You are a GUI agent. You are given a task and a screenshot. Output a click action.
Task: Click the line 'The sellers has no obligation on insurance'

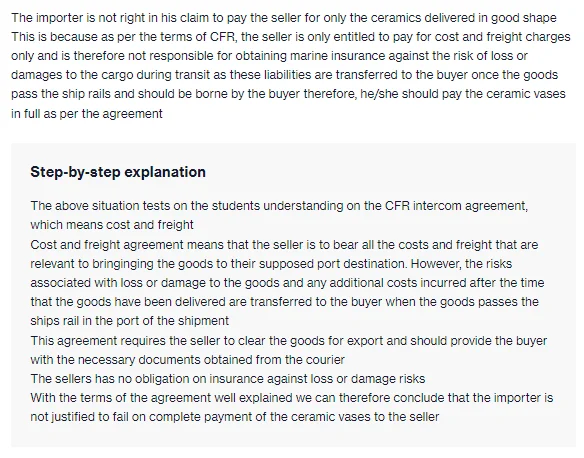[x=228, y=379]
